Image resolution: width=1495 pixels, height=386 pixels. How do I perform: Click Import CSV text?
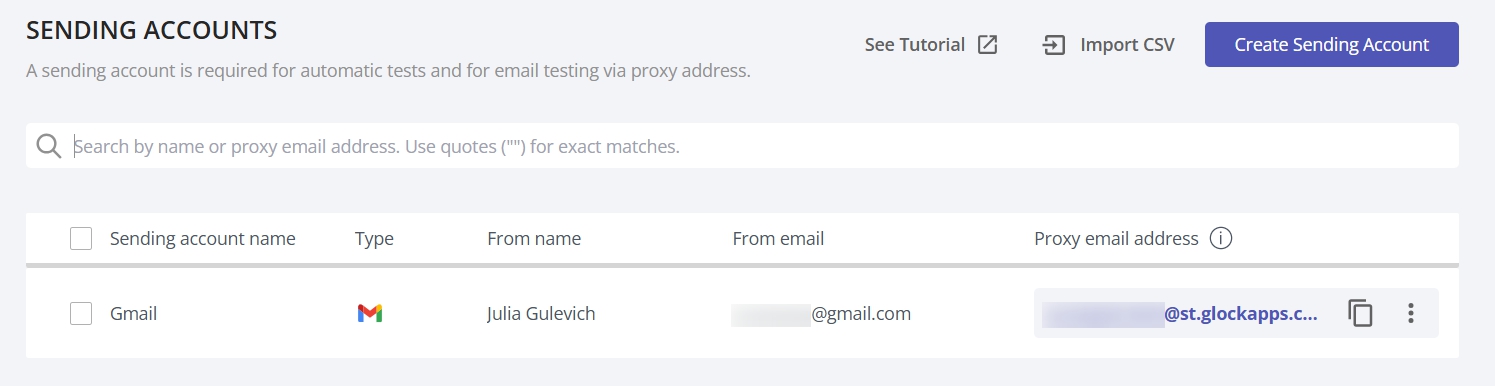(x=1127, y=45)
